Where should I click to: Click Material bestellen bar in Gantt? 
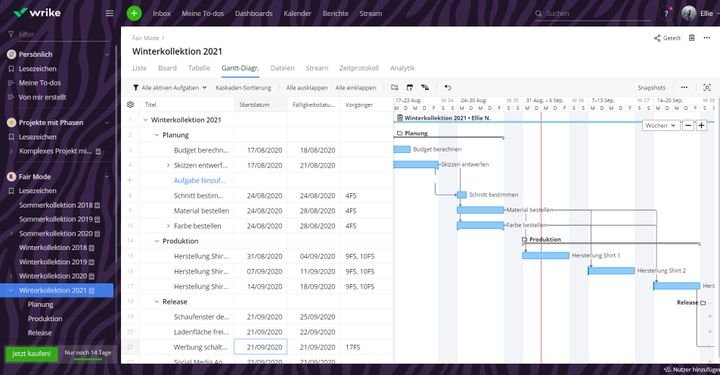(x=481, y=210)
